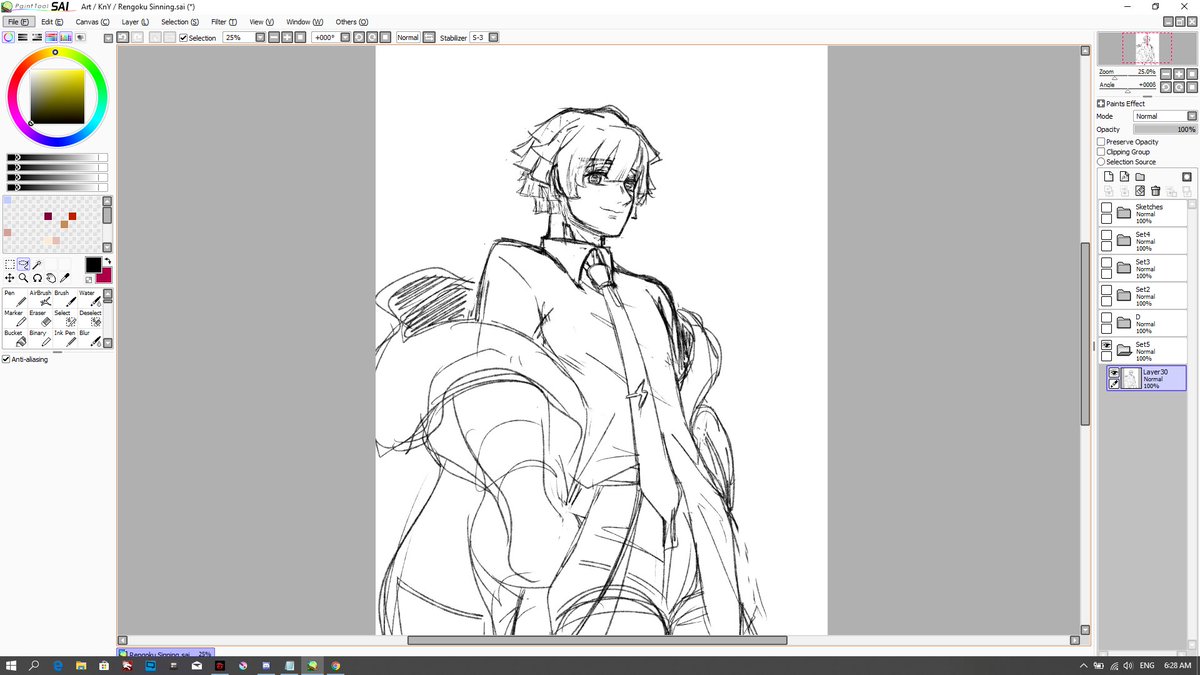
Task: Hide the Set5 folder eye icon
Action: click(x=1106, y=345)
